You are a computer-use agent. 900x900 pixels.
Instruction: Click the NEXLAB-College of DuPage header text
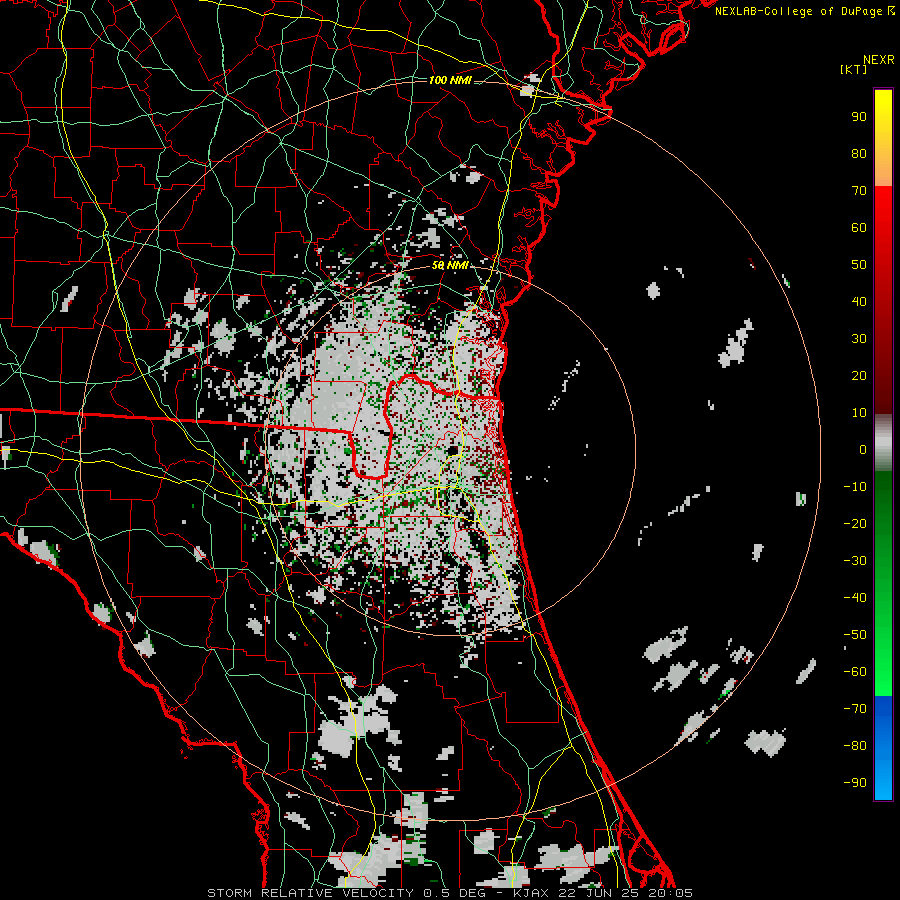805,11
